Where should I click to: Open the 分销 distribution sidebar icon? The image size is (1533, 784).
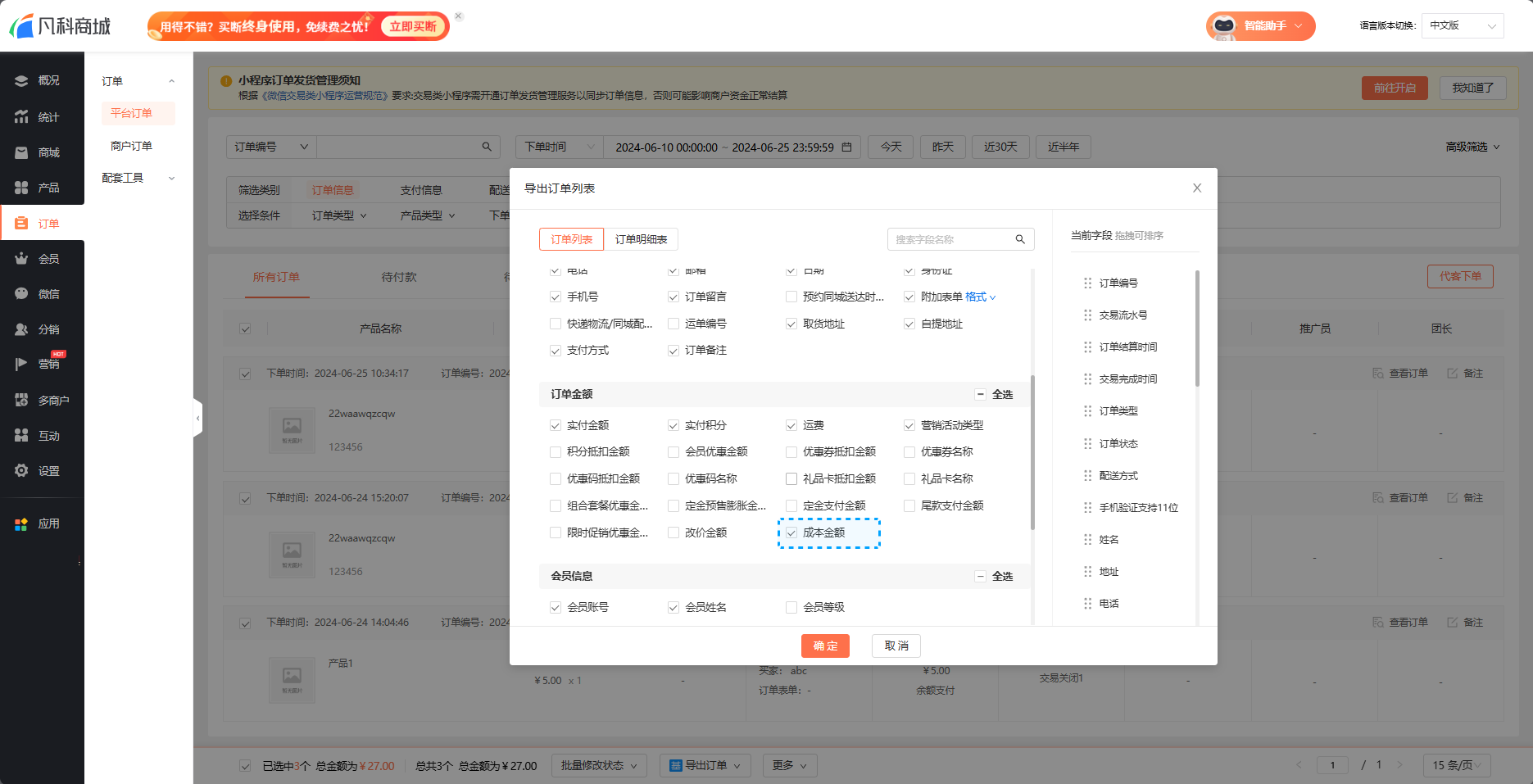pos(21,329)
